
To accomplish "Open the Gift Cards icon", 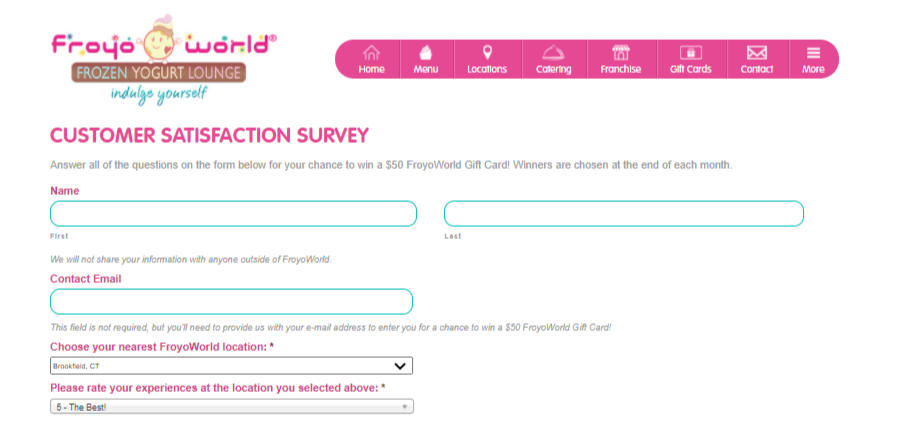I will [x=690, y=53].
